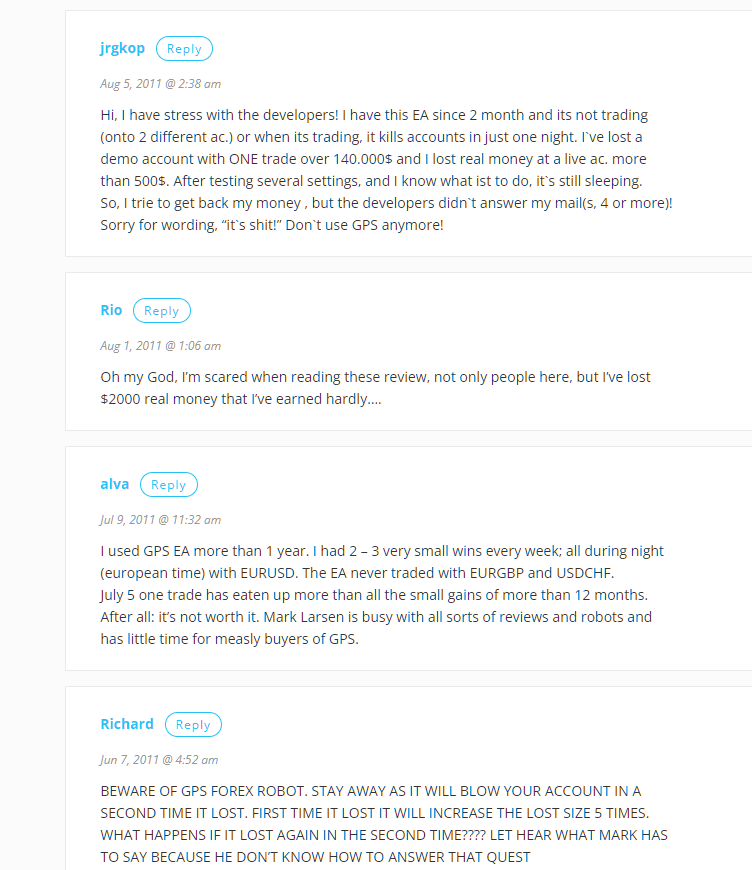Select the Richard username link

point(127,724)
